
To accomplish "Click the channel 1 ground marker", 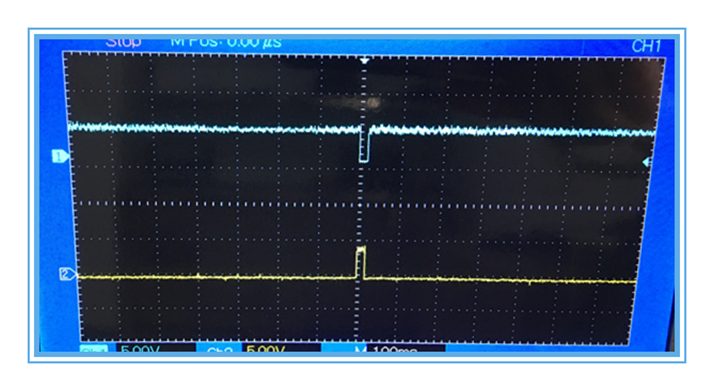I will [x=60, y=157].
